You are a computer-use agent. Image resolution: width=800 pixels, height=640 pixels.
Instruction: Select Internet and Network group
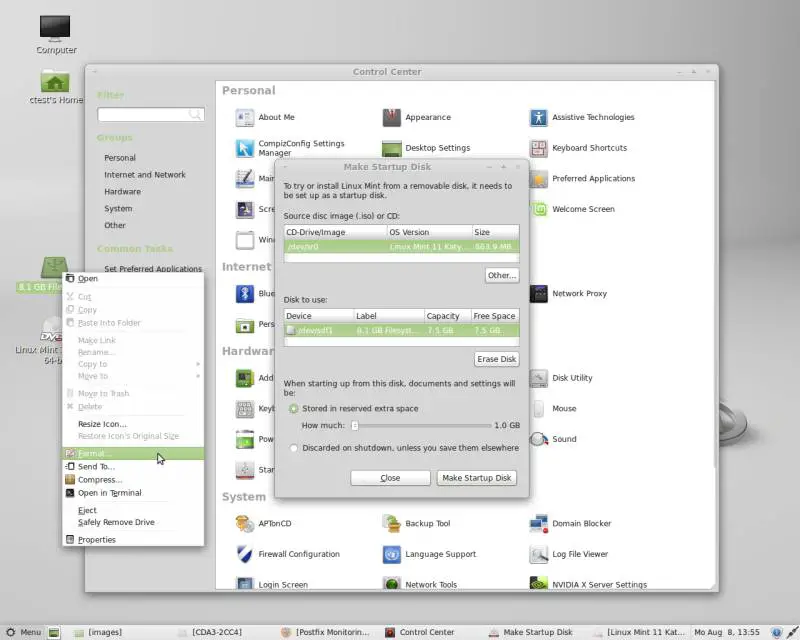[x=145, y=175]
